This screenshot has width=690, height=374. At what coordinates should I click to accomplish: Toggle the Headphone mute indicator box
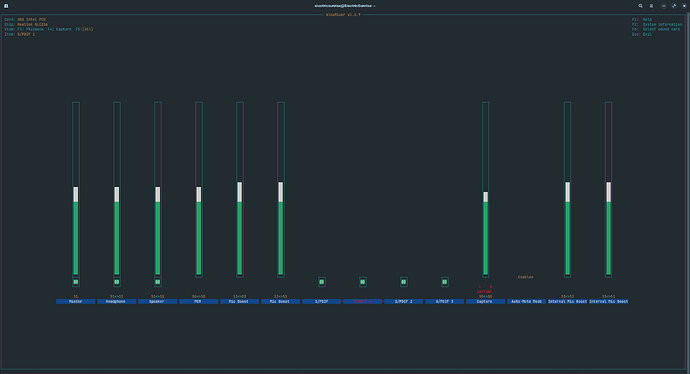coord(117,282)
